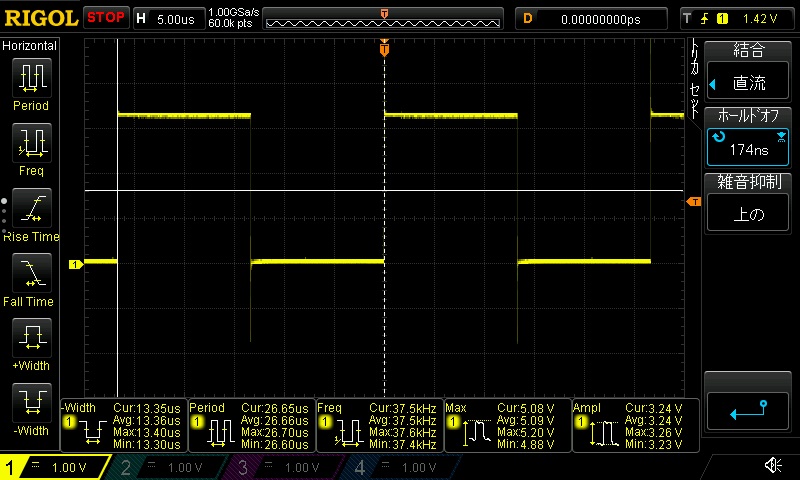
Task: Click the speaker sound icon
Action: click(x=773, y=466)
